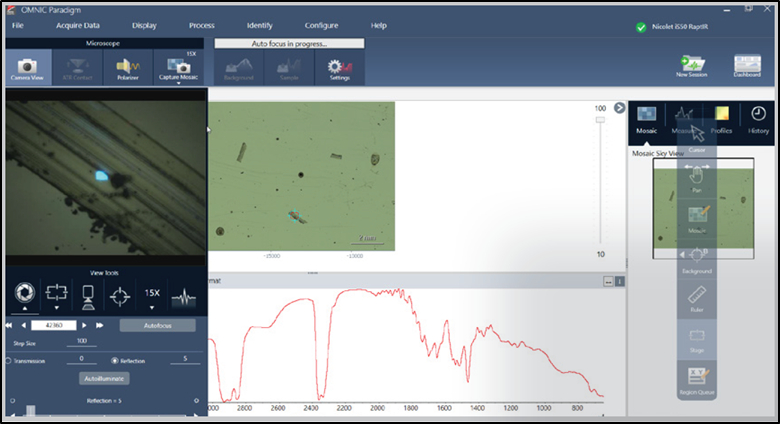Click the mosaic zoom slider handle
This screenshot has width=780, height=424.
pyautogui.click(x=600, y=120)
